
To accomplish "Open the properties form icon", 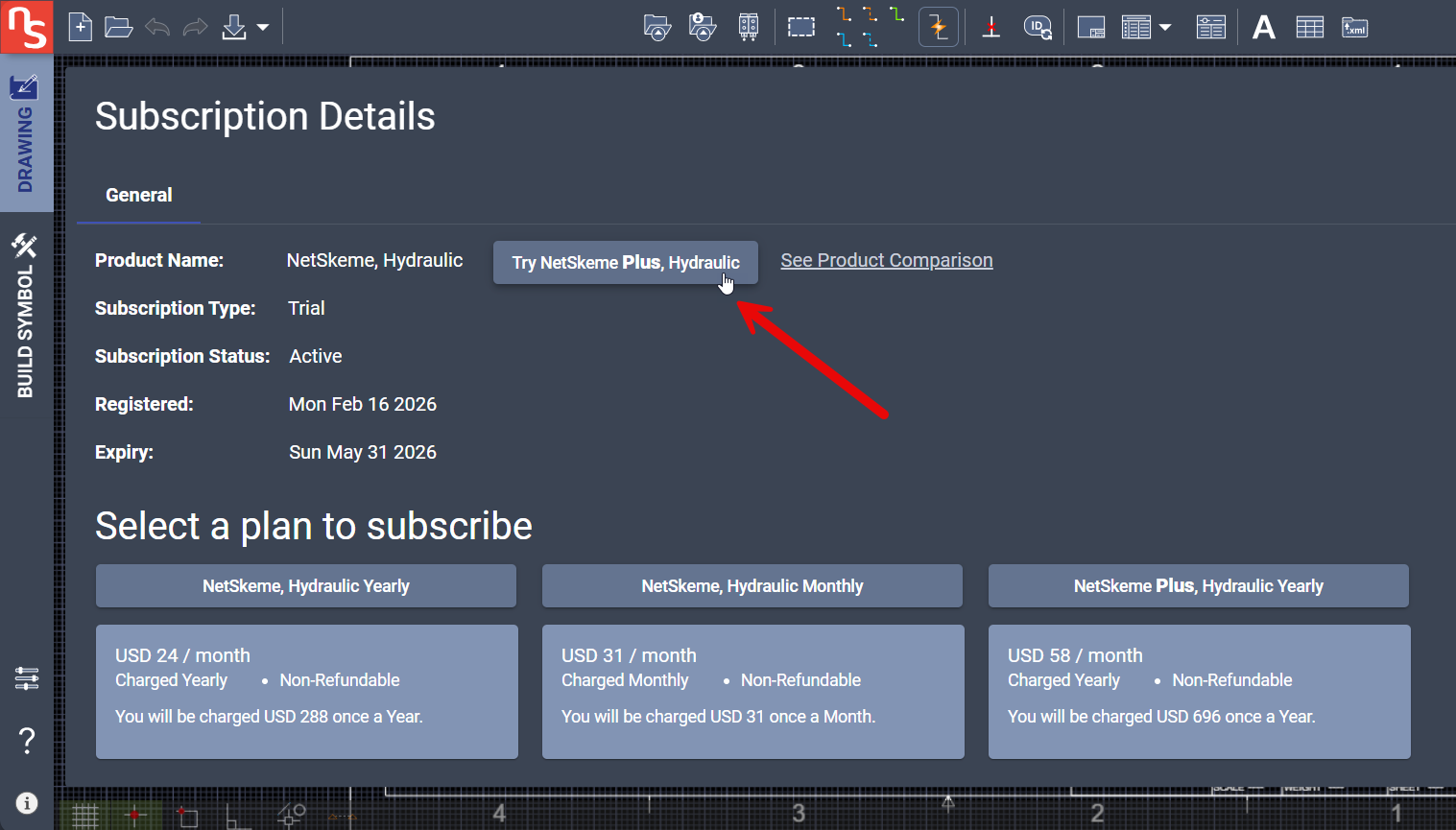I will coord(1211,27).
